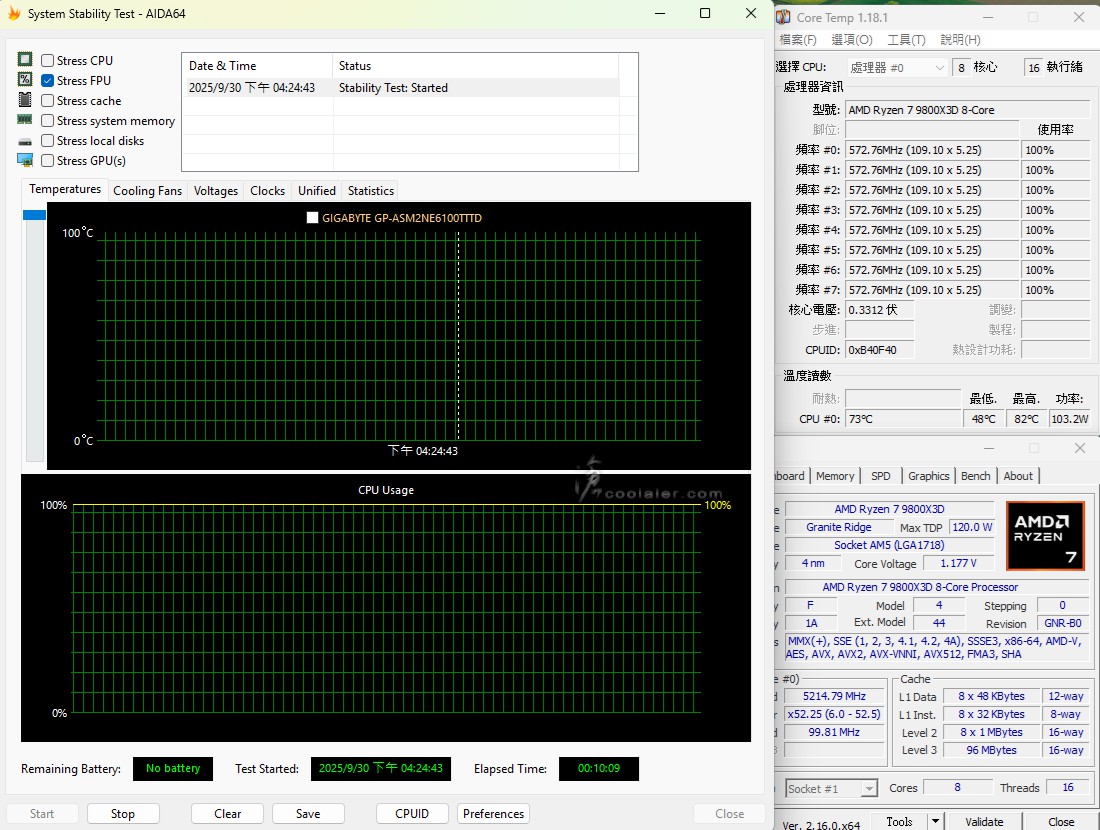Screen dimensions: 1100x830
Task: Switch to the Unified tab
Action: coord(317,191)
